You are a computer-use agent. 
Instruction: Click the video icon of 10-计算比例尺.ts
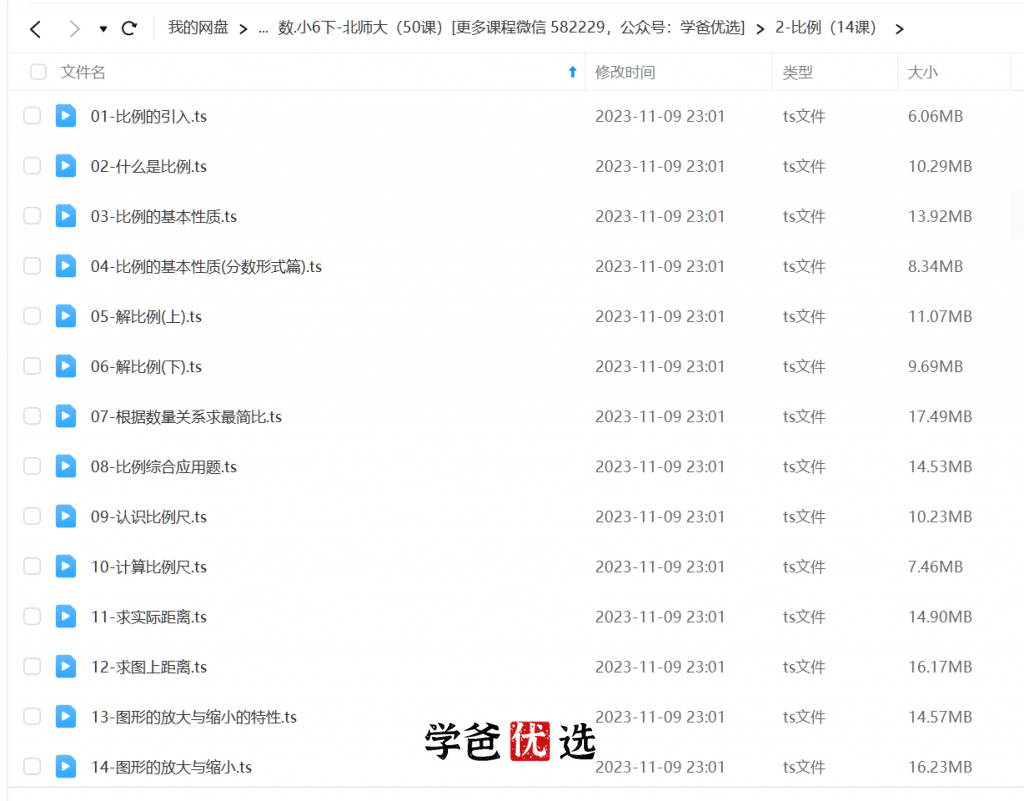(65, 567)
